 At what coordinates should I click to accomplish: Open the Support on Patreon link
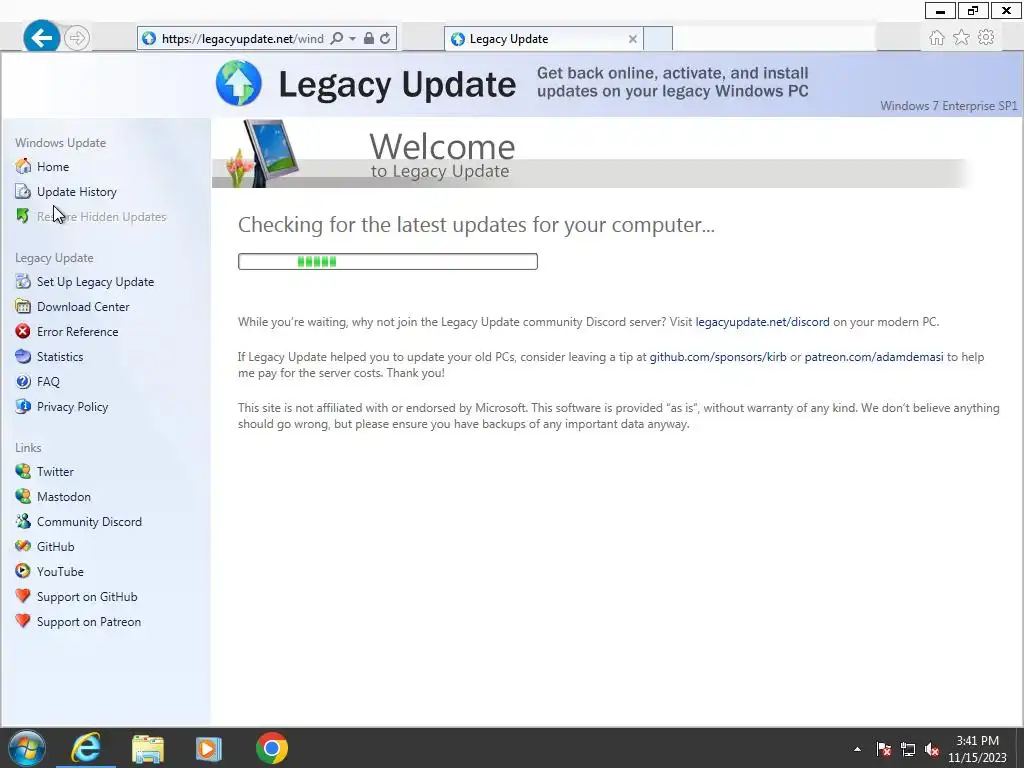click(x=89, y=621)
